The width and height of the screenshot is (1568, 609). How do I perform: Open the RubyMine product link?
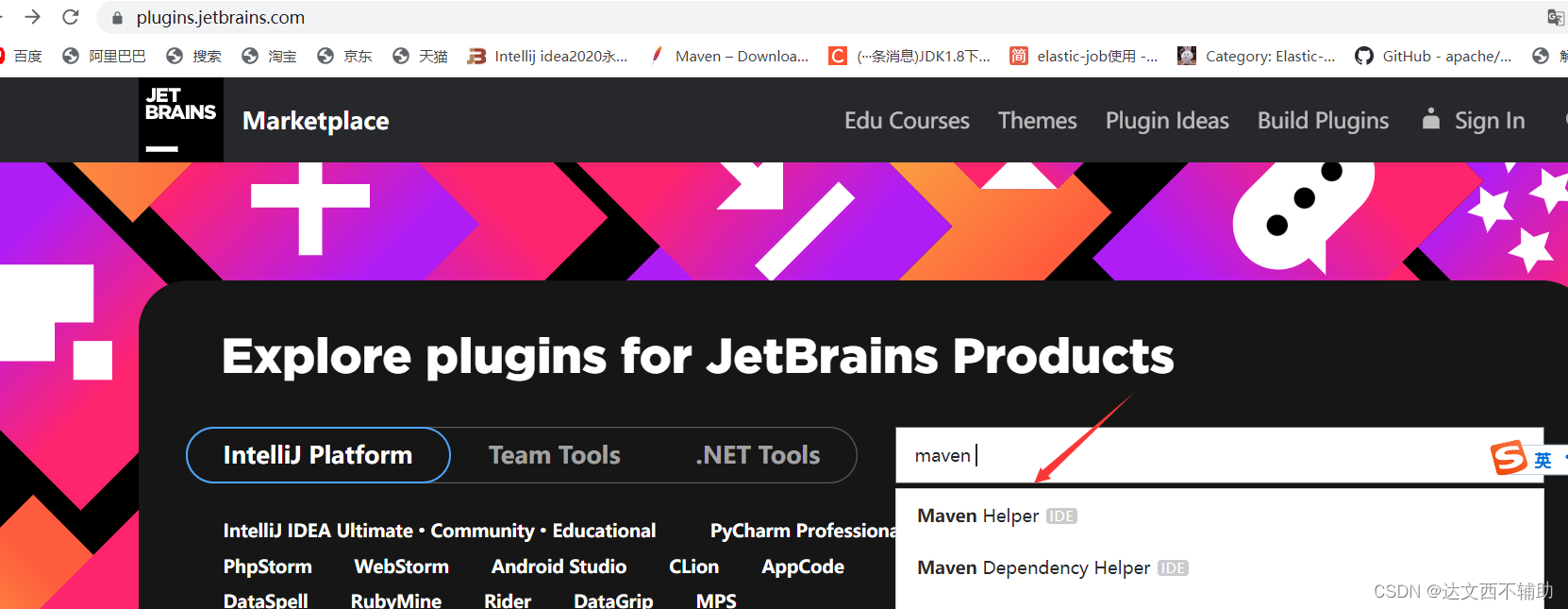click(396, 600)
